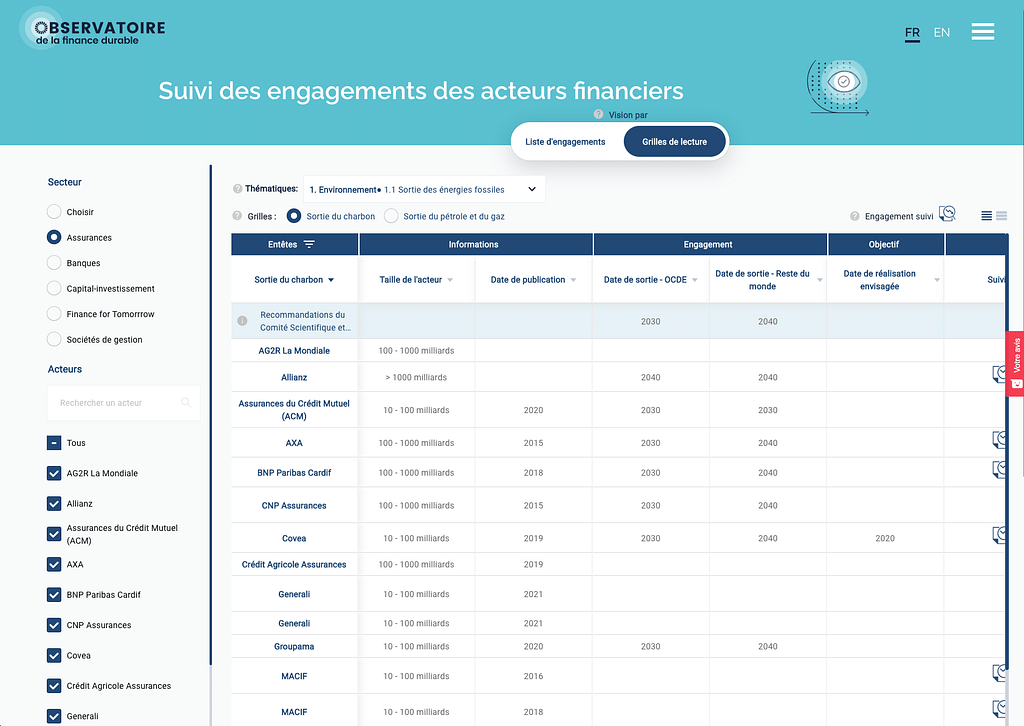The width and height of the screenshot is (1024, 726).
Task: Click the filter icon beside Entêtes
Action: (309, 244)
